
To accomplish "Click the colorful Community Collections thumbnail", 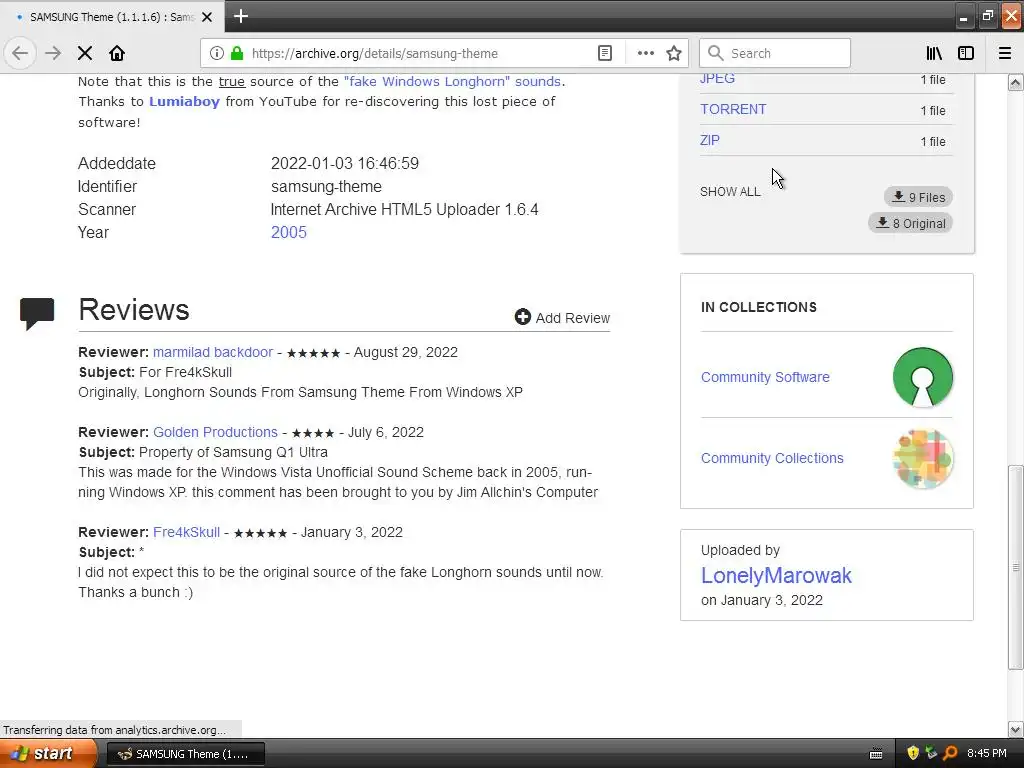I will (x=922, y=459).
